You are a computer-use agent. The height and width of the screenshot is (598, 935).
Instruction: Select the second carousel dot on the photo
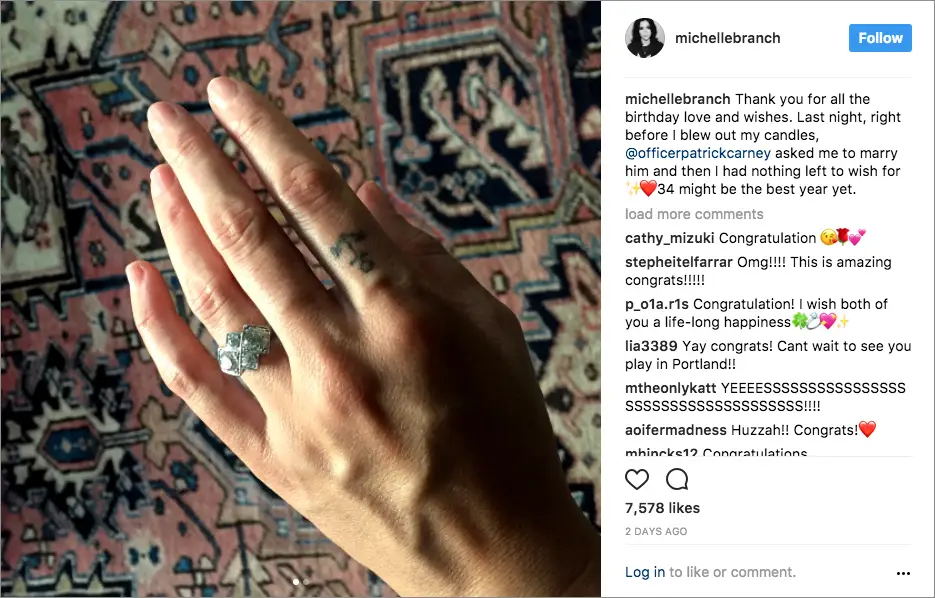coord(306,582)
